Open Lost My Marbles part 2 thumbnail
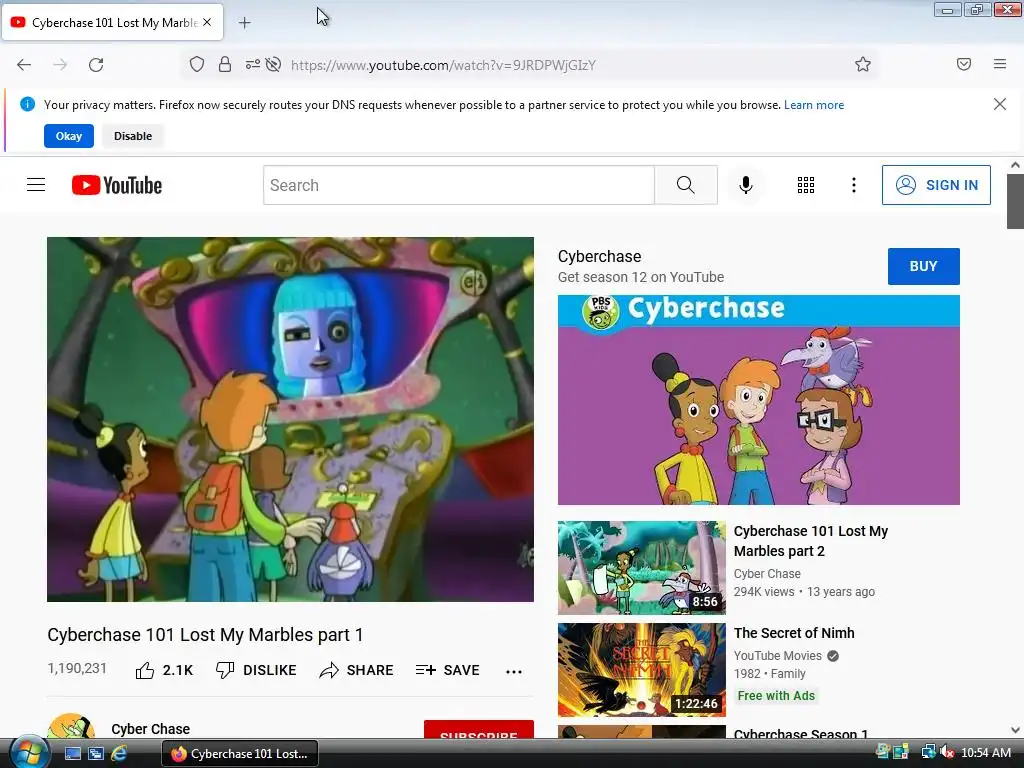Viewport: 1024px width, 768px height. 641,568
